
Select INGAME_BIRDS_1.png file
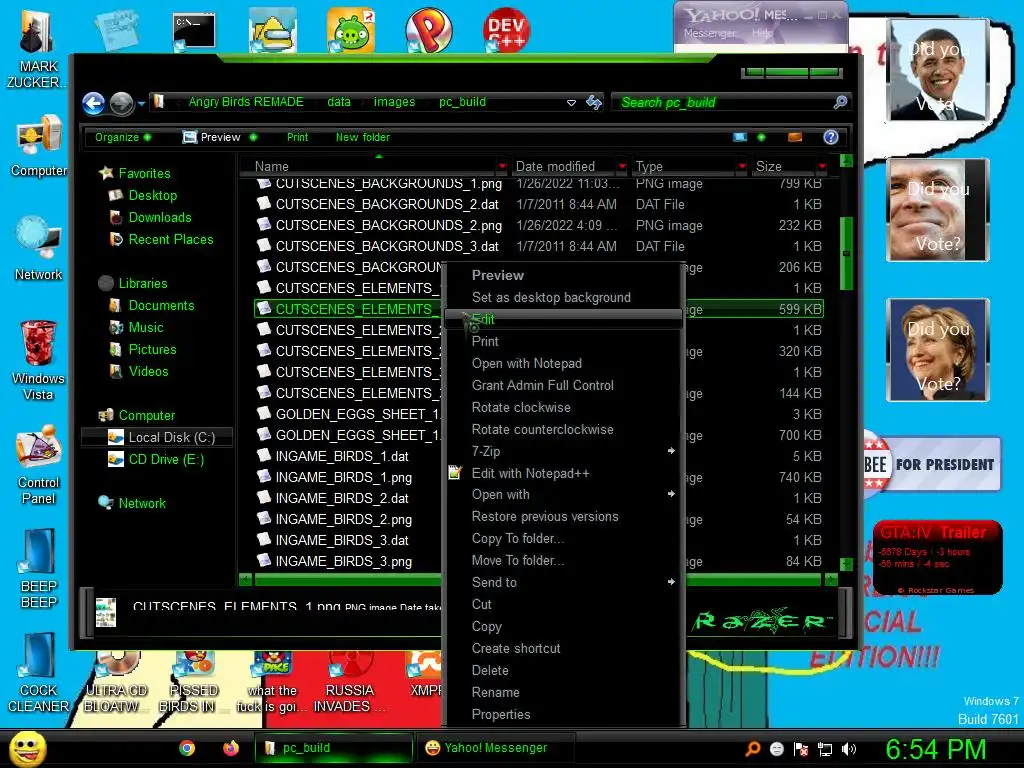[344, 477]
